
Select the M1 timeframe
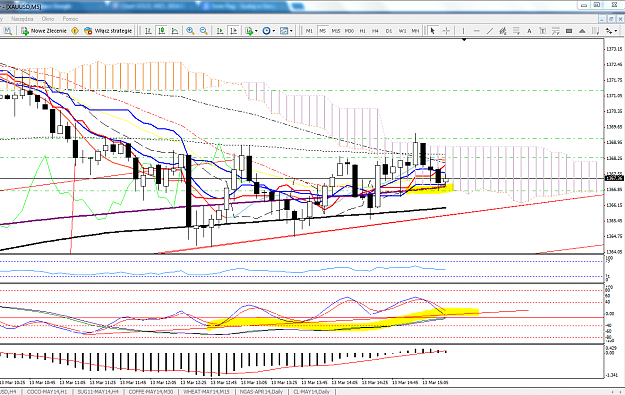pos(309,31)
